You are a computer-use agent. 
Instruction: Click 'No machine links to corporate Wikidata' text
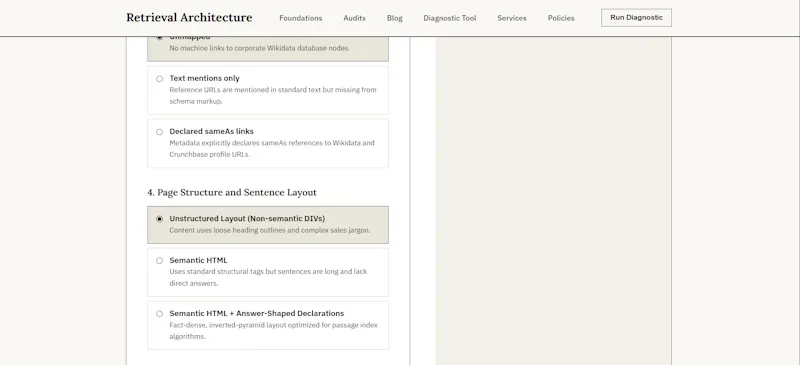click(x=233, y=48)
